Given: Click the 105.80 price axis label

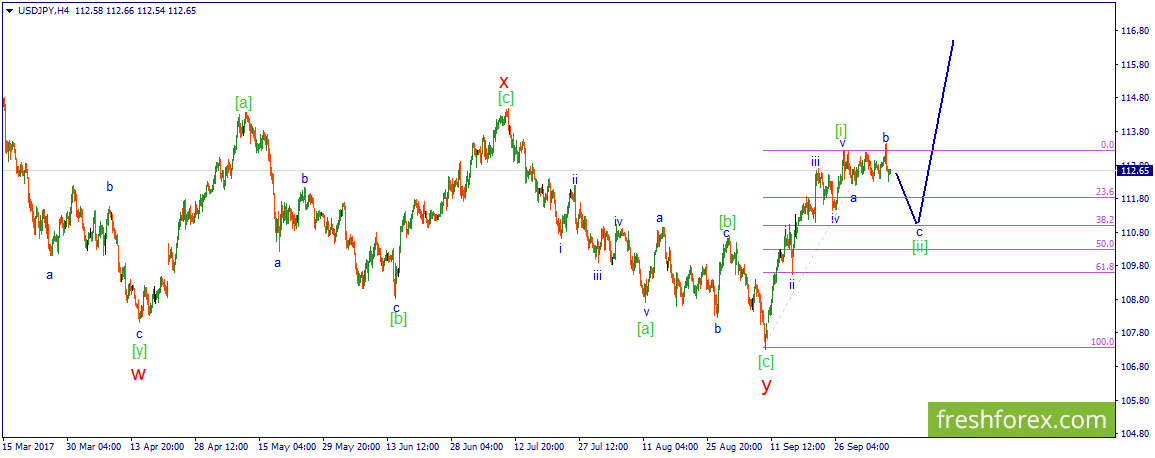Looking at the screenshot, I should (x=1134, y=401).
